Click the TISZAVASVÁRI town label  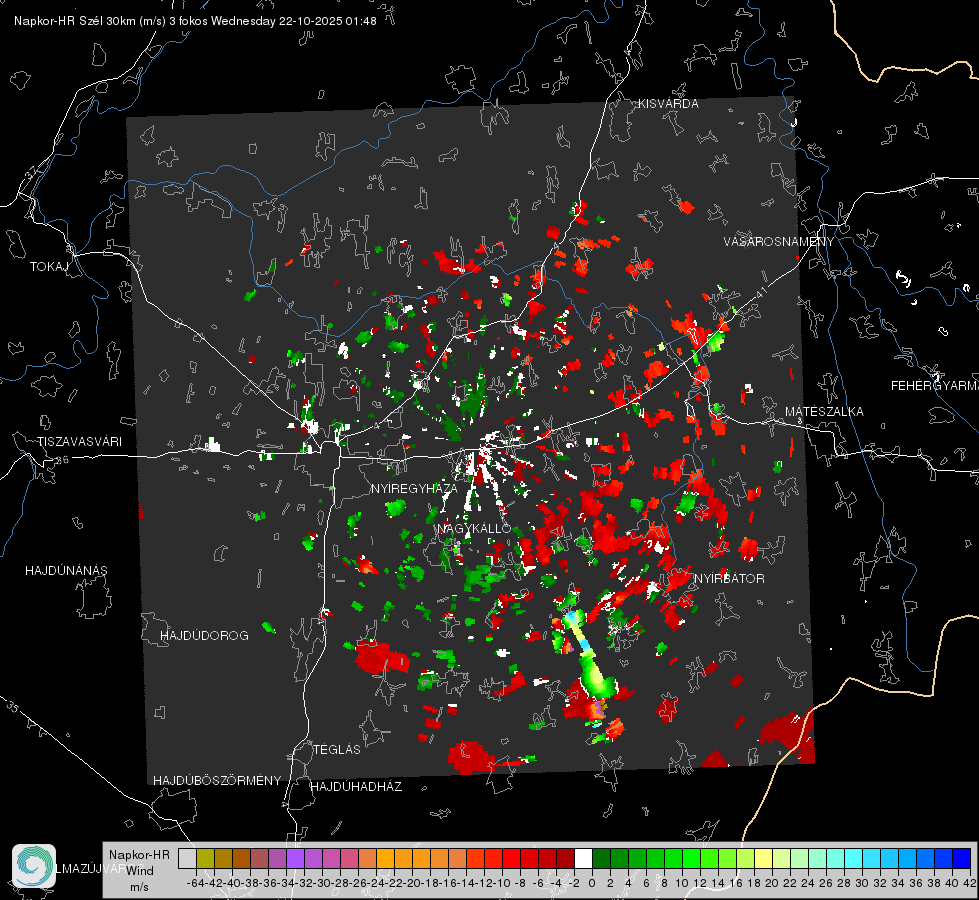coord(79,442)
